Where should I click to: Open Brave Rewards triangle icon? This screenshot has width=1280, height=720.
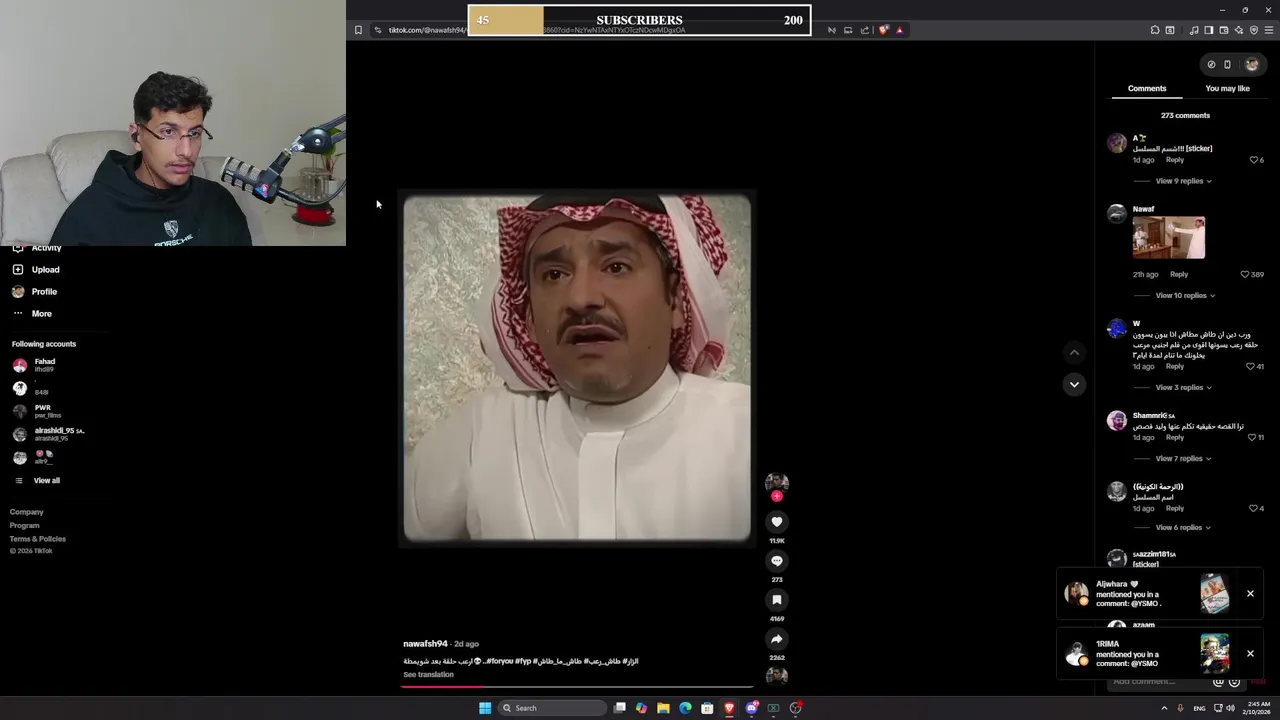click(899, 30)
